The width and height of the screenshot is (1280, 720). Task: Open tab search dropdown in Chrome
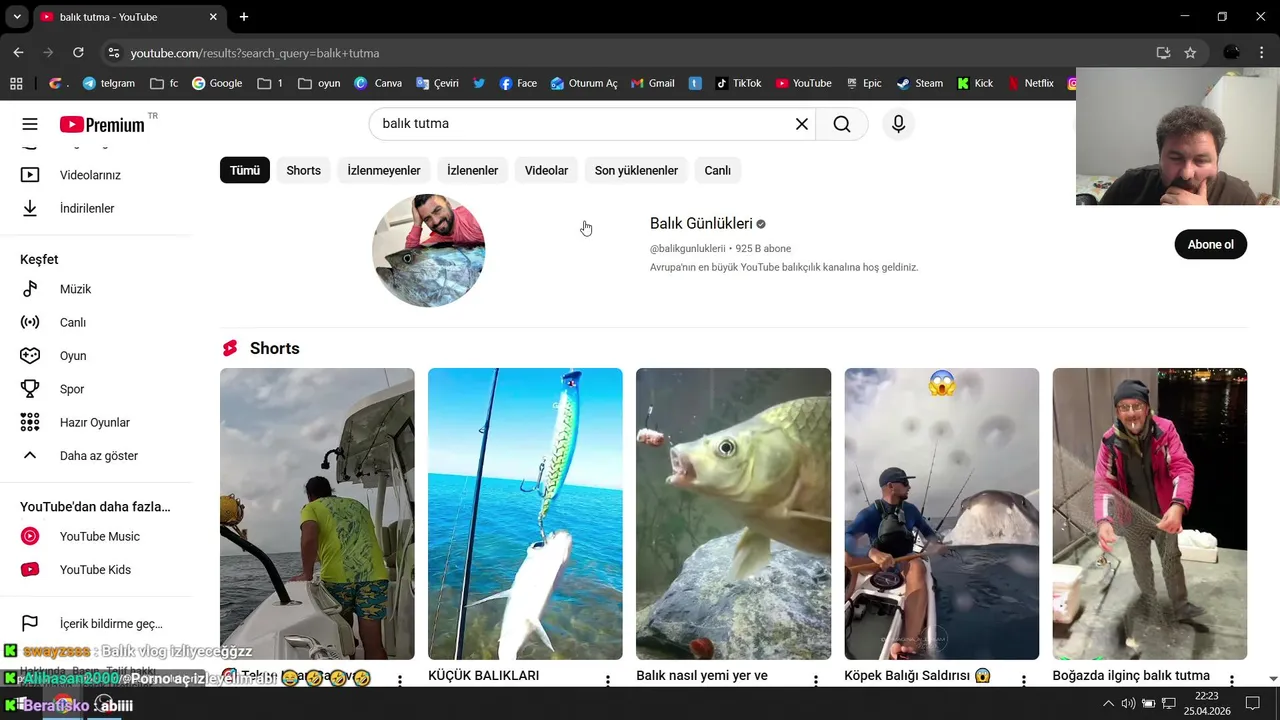[x=15, y=17]
